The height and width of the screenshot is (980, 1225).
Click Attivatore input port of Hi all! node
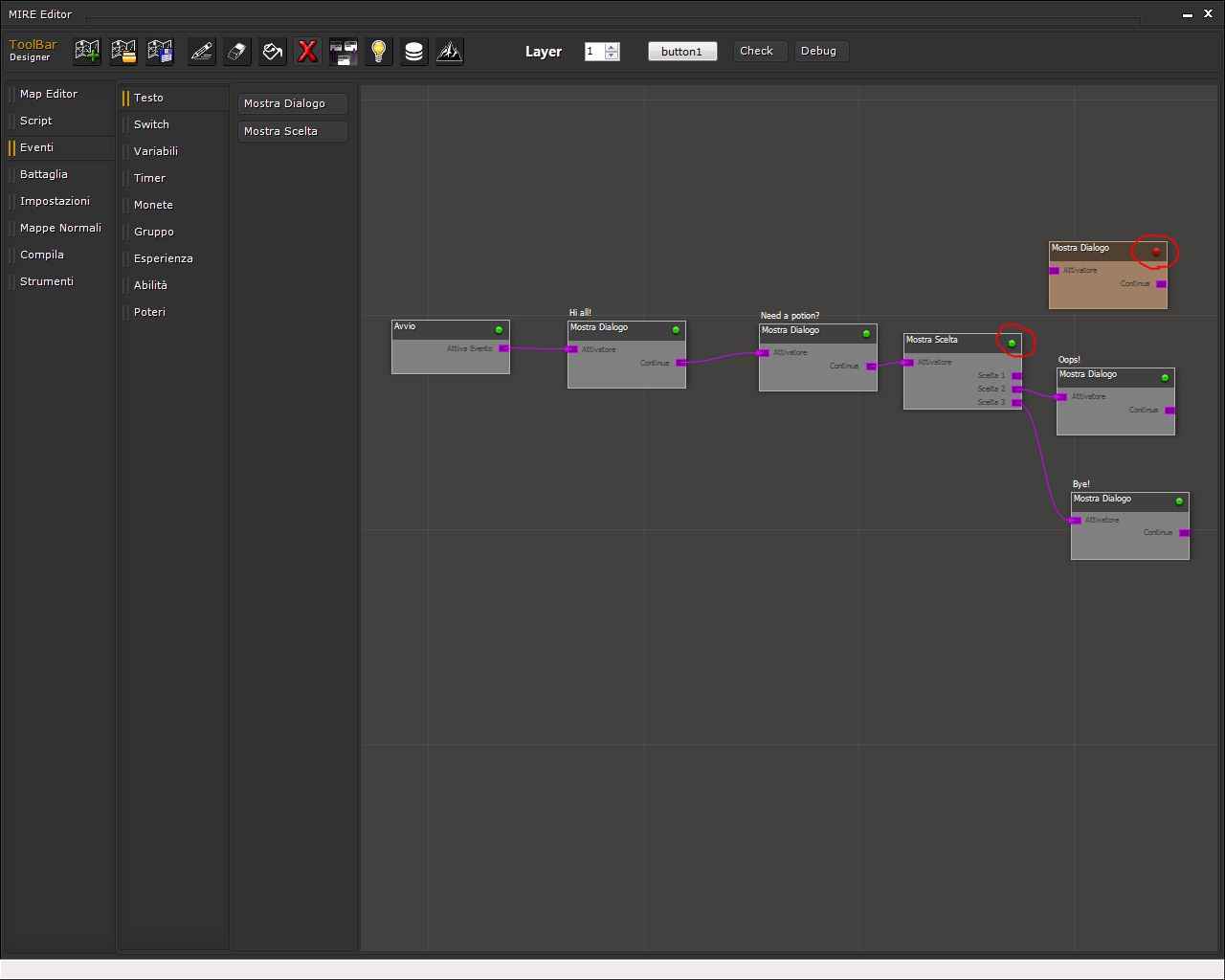point(572,349)
